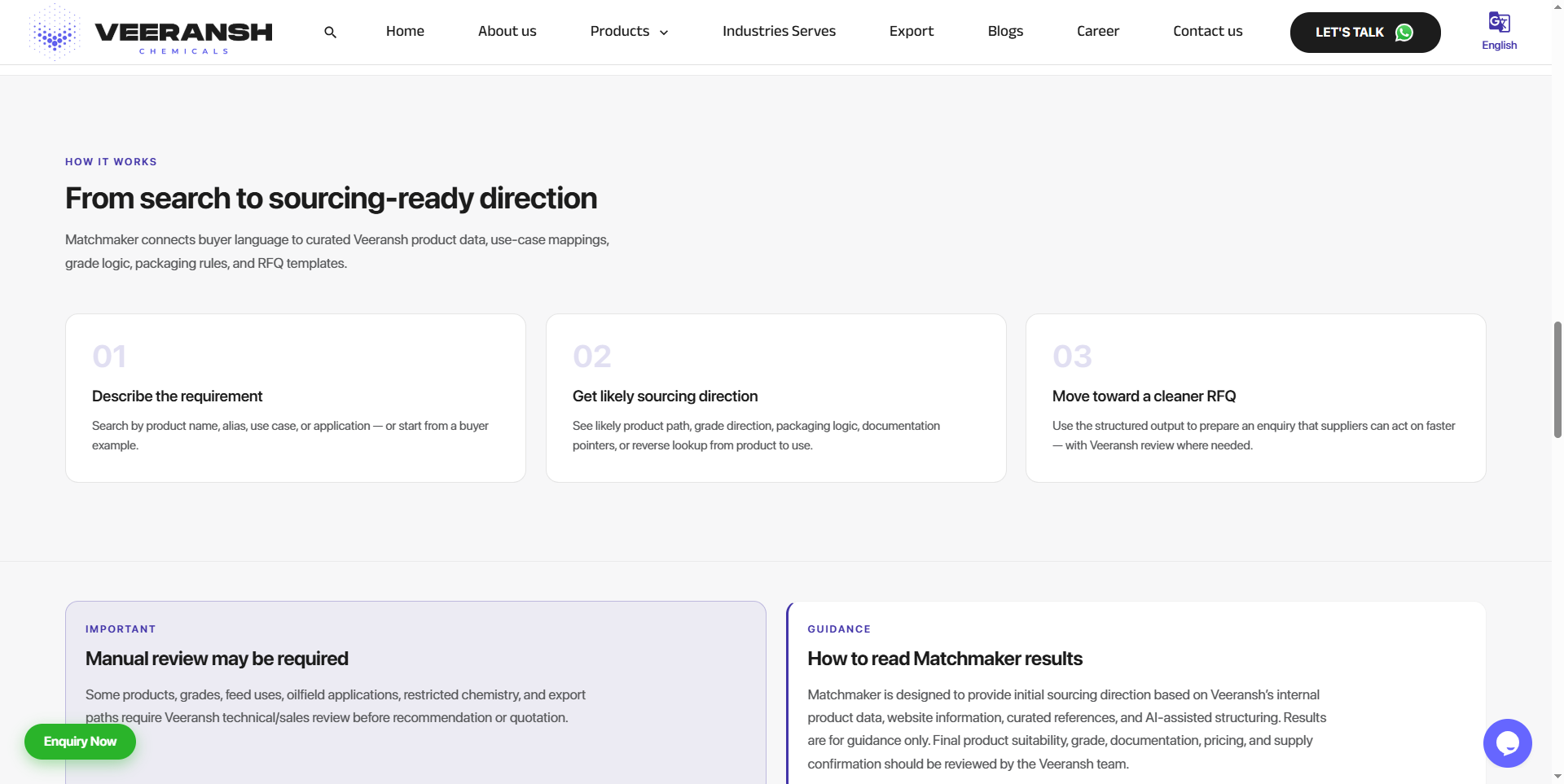The height and width of the screenshot is (784, 1564).
Task: Click the step number 01
Action: tap(109, 357)
